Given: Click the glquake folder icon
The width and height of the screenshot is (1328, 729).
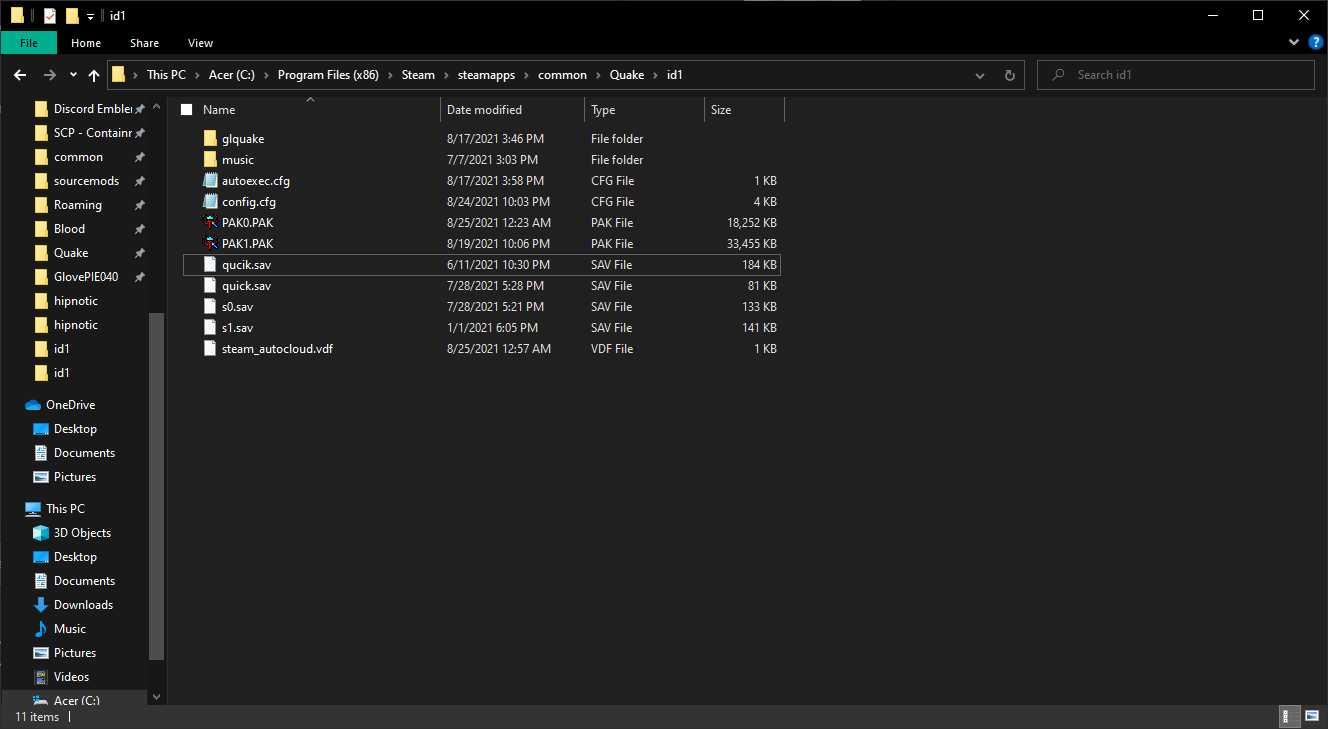Looking at the screenshot, I should tap(210, 139).
